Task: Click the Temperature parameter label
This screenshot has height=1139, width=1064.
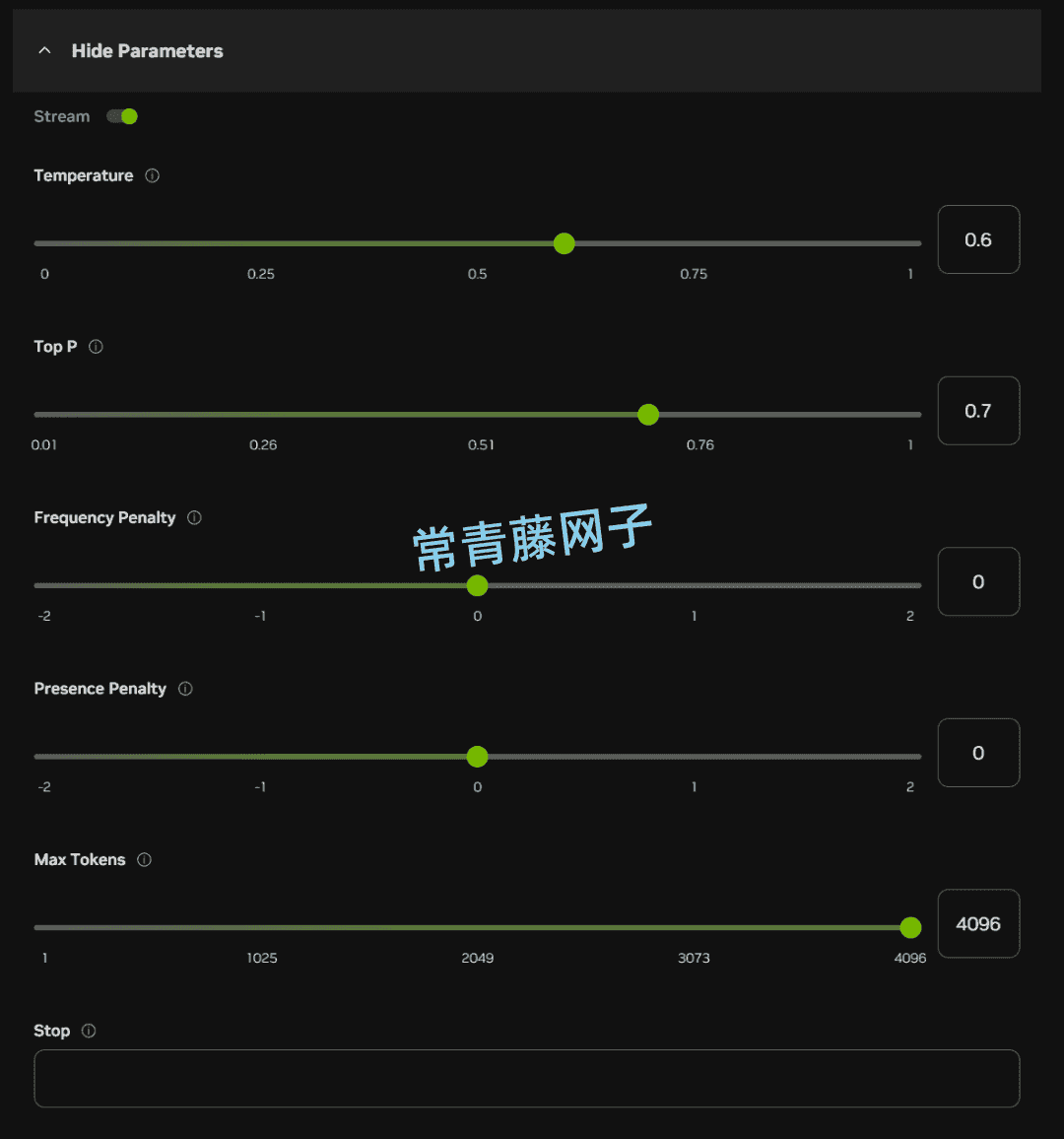Action: [84, 175]
